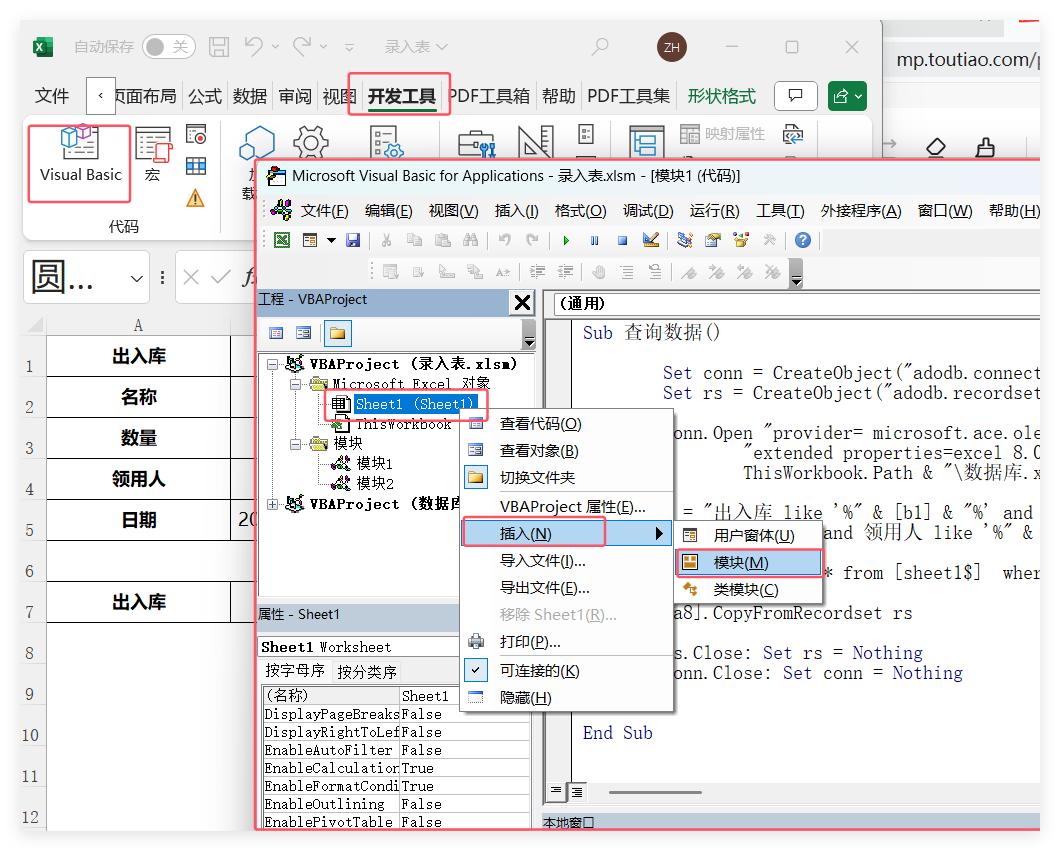
Task: Click the Record Macro icon
Action: (x=196, y=135)
